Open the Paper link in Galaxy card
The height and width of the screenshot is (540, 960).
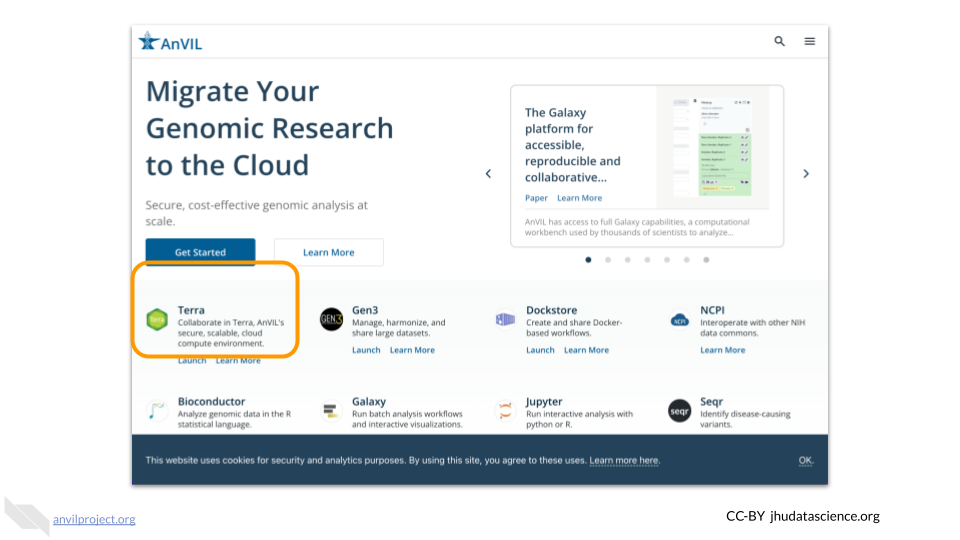(x=536, y=198)
